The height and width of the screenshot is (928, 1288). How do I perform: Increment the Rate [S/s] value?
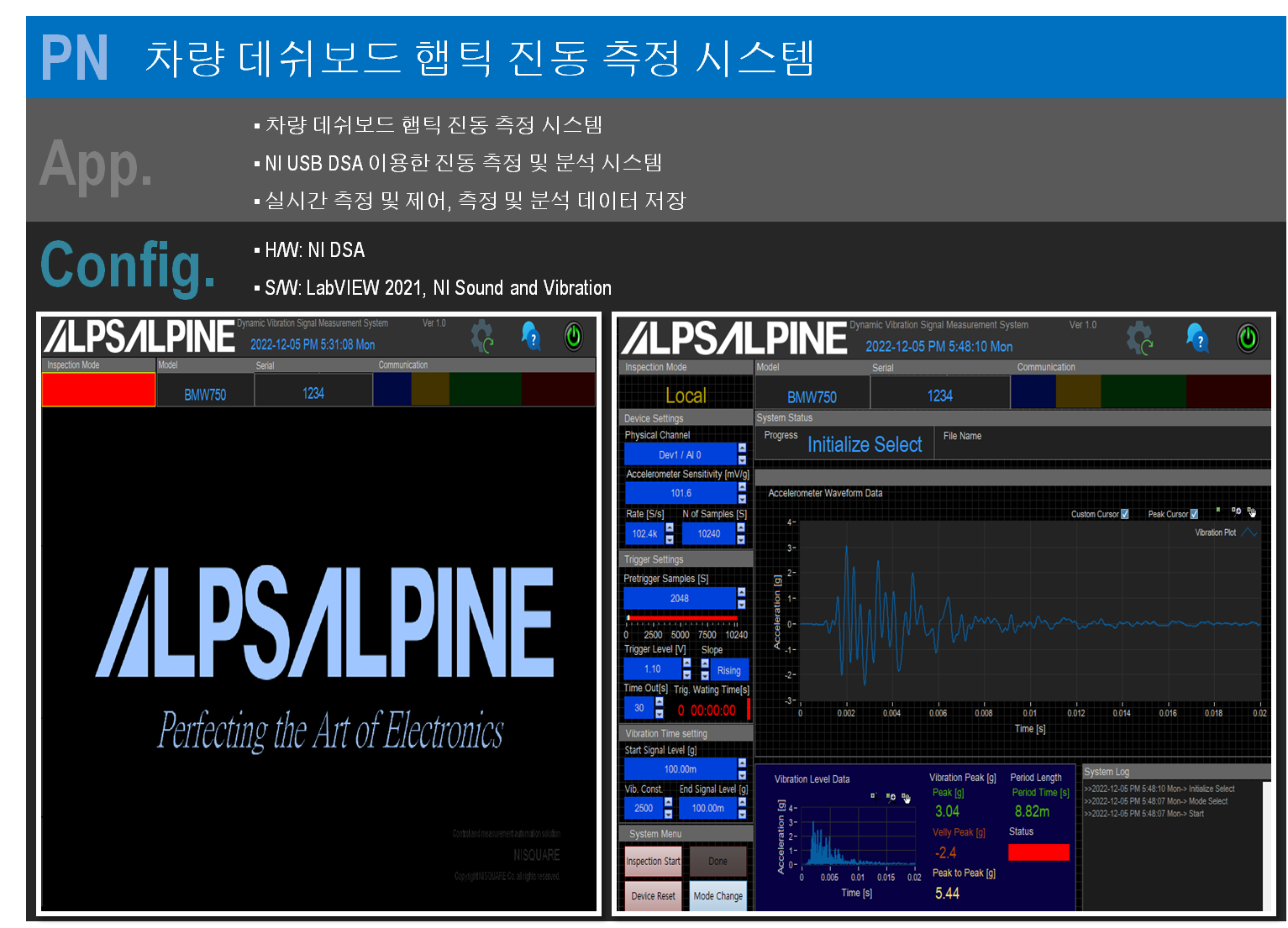click(670, 527)
